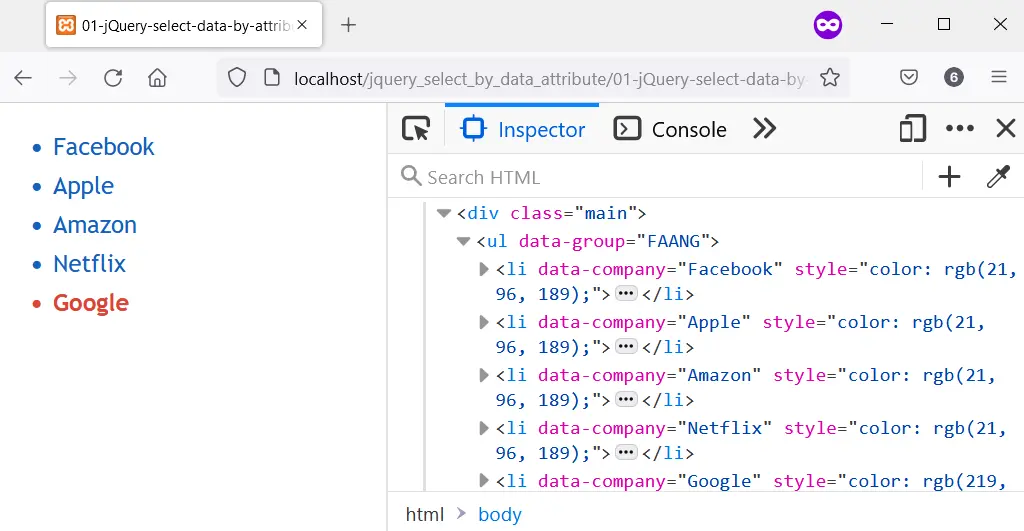
Task: Open the Pocket save icon
Action: 909,78
